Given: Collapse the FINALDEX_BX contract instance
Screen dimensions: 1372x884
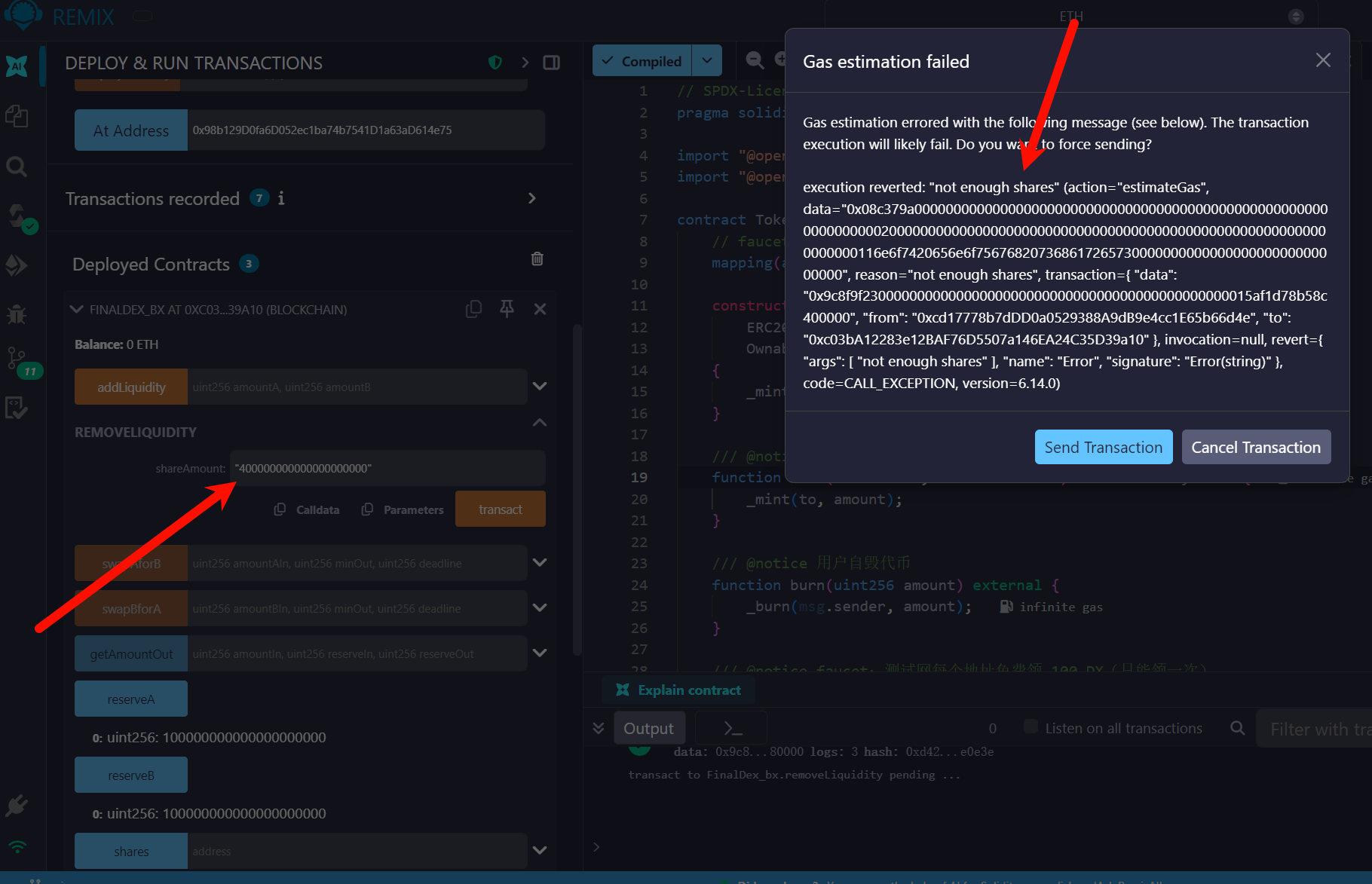Looking at the screenshot, I should pos(76,310).
